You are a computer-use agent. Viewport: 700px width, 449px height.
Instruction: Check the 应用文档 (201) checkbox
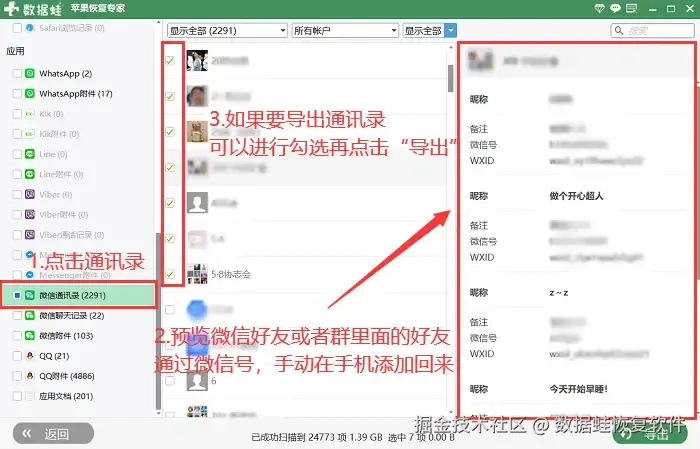[17, 396]
